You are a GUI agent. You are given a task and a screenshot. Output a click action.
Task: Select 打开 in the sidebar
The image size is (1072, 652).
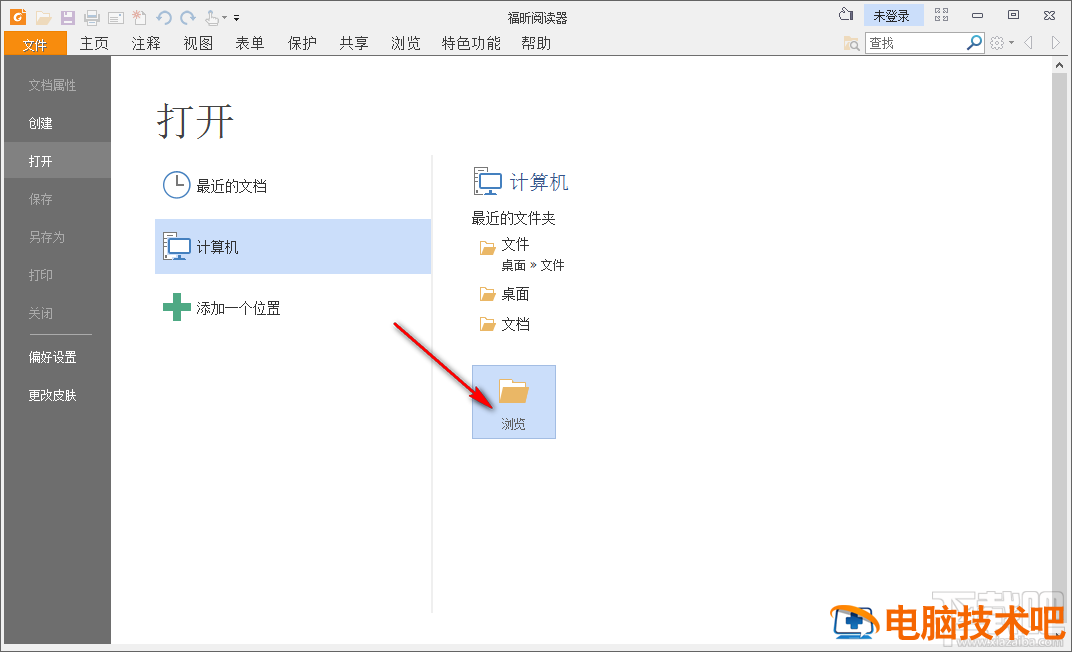point(57,161)
